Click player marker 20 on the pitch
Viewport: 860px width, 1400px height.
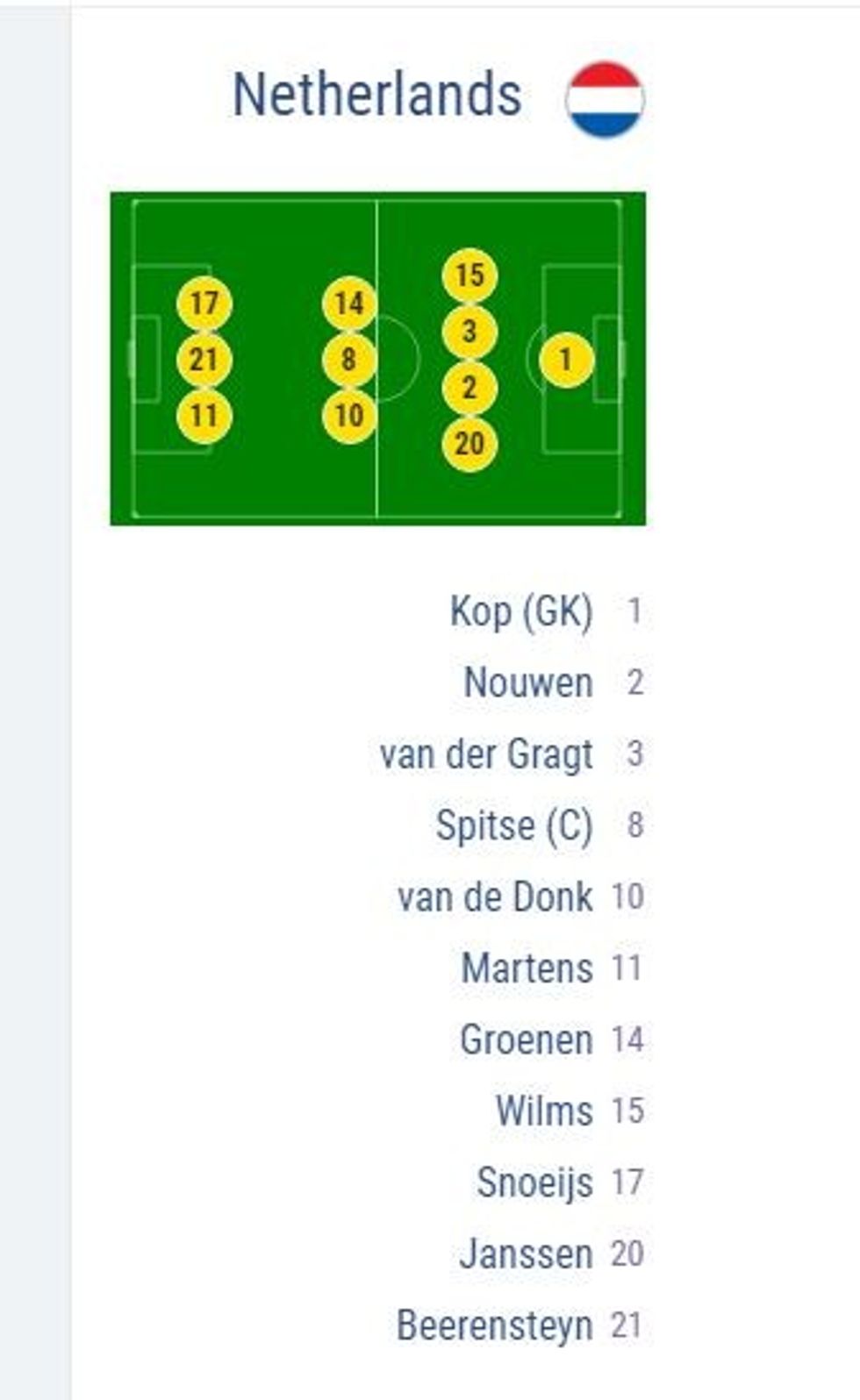click(x=469, y=444)
